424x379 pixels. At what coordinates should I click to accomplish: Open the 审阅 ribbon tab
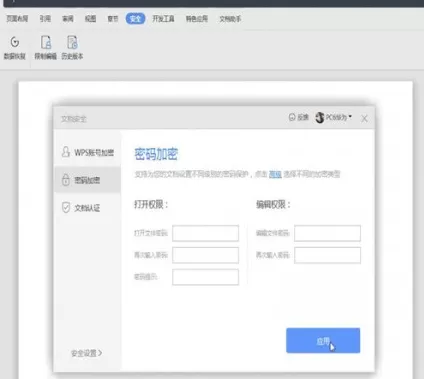[x=68, y=19]
